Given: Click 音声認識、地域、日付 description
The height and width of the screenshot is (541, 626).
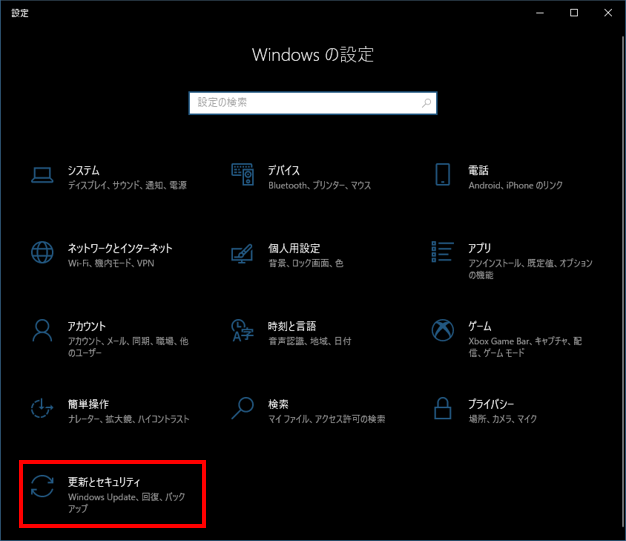Looking at the screenshot, I should [x=310, y=341].
